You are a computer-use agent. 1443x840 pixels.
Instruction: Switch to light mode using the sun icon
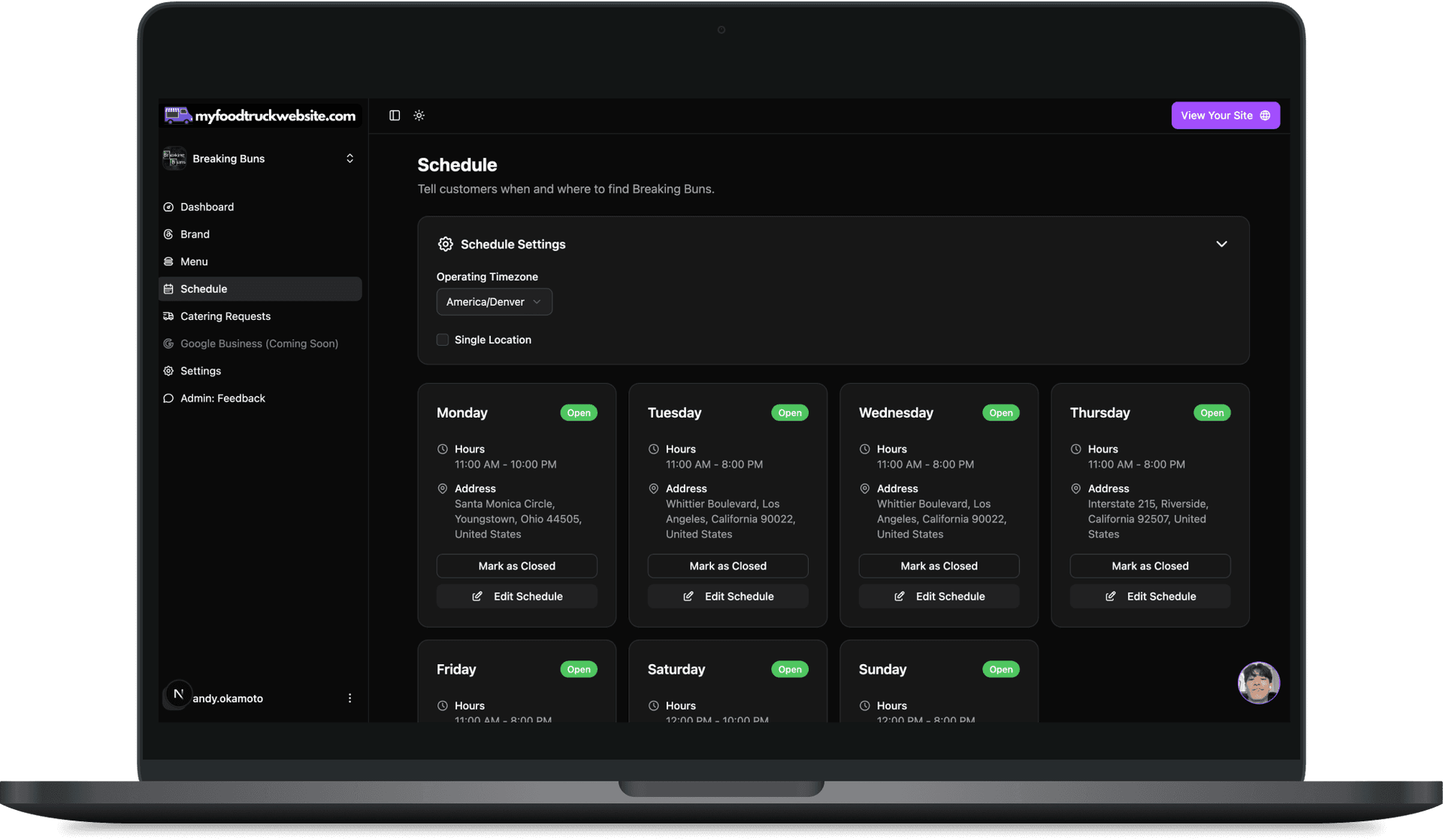point(419,115)
